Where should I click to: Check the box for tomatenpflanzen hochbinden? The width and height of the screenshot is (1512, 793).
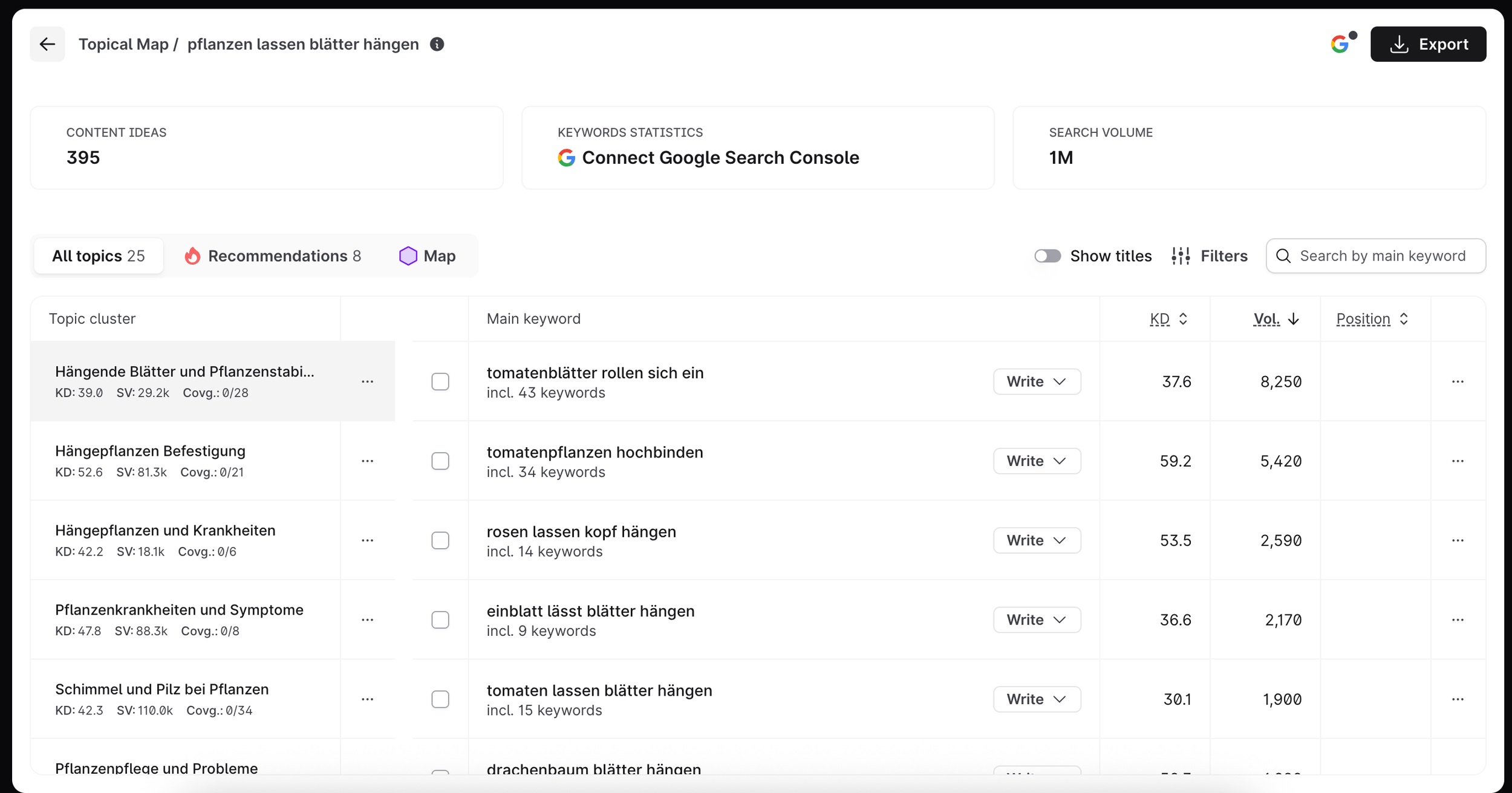click(x=440, y=461)
